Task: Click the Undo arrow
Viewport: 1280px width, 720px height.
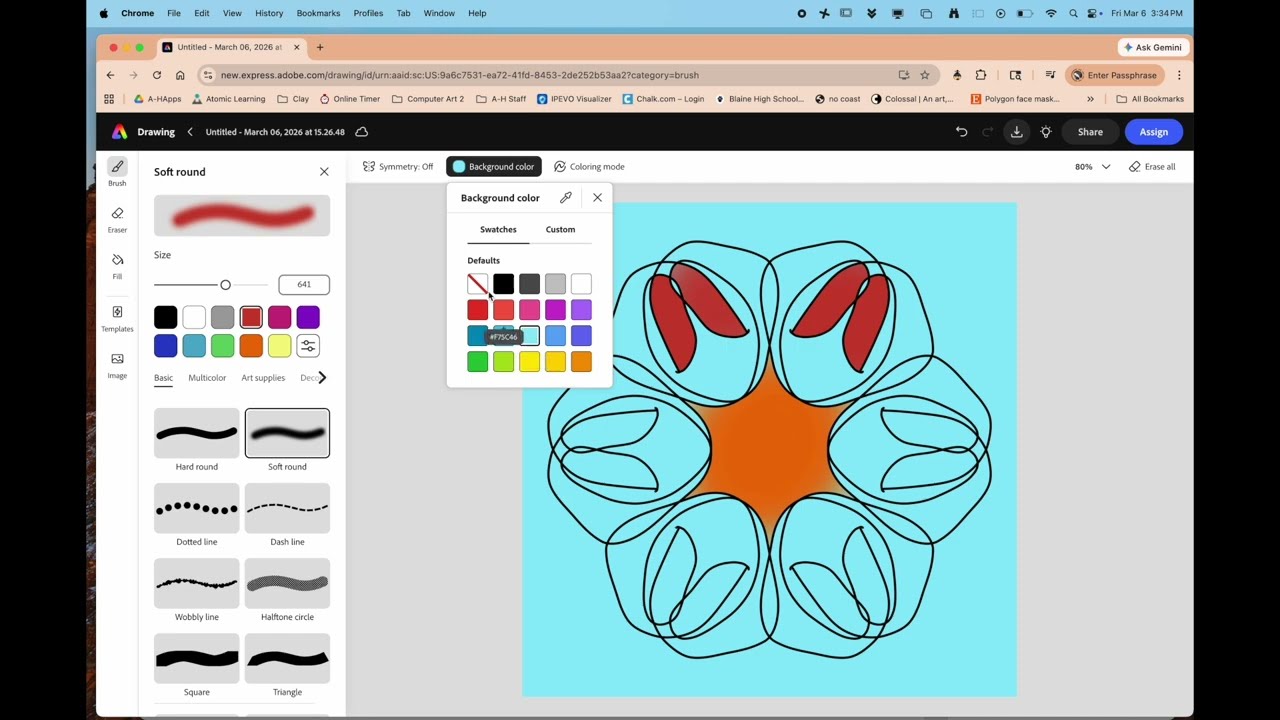Action: pos(961,132)
